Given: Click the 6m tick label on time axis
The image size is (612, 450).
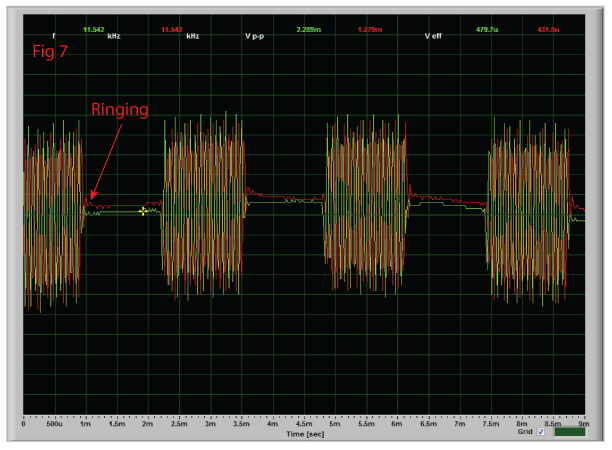Looking at the screenshot, I should point(397,424).
